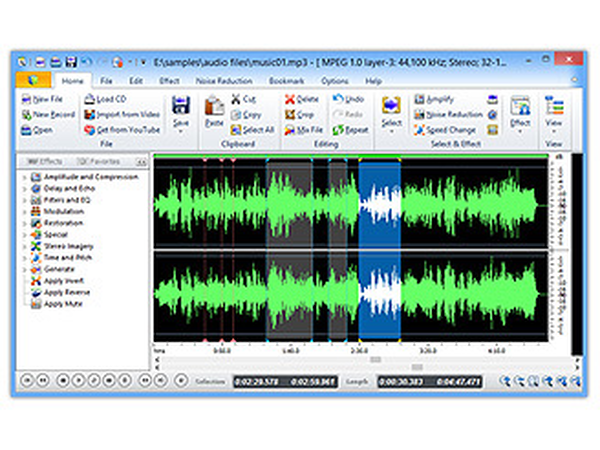
Task: Click Get from YouTube
Action: click(x=122, y=130)
